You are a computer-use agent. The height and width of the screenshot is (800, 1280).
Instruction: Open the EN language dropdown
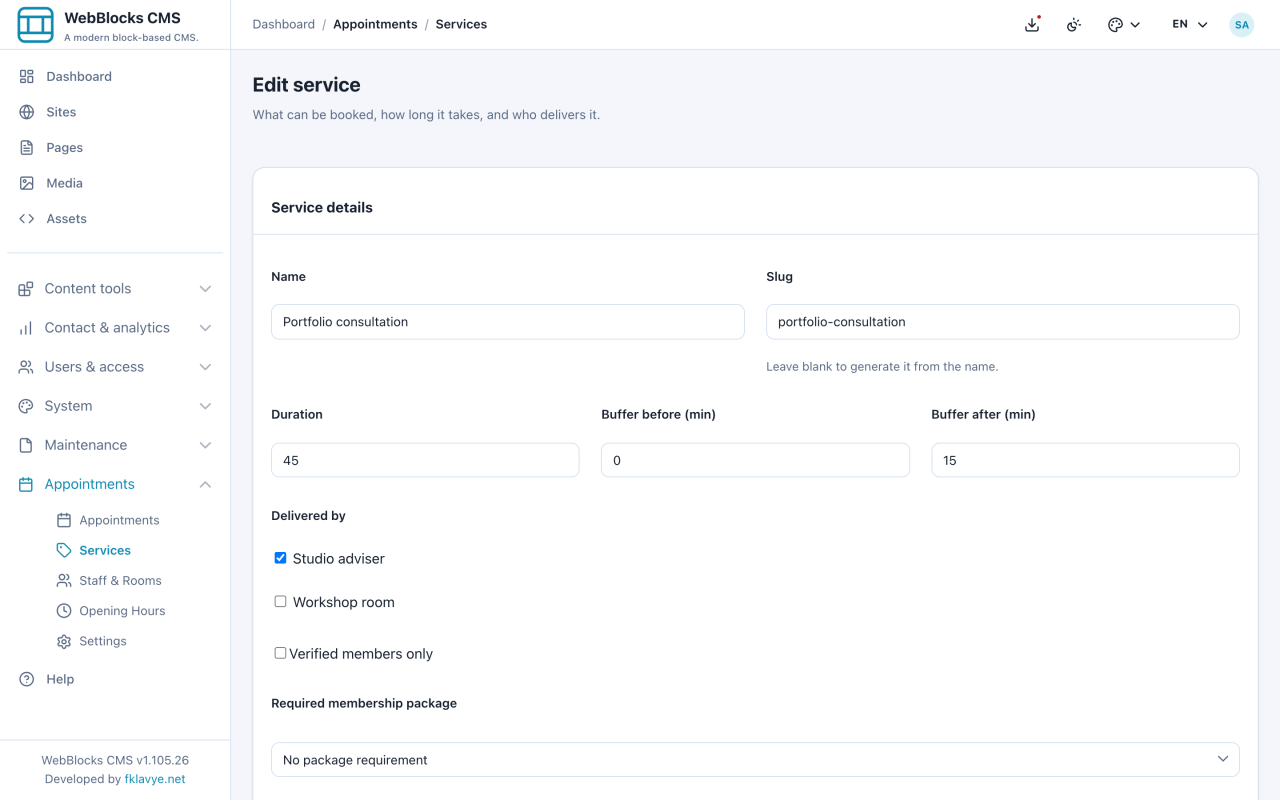pos(1190,24)
